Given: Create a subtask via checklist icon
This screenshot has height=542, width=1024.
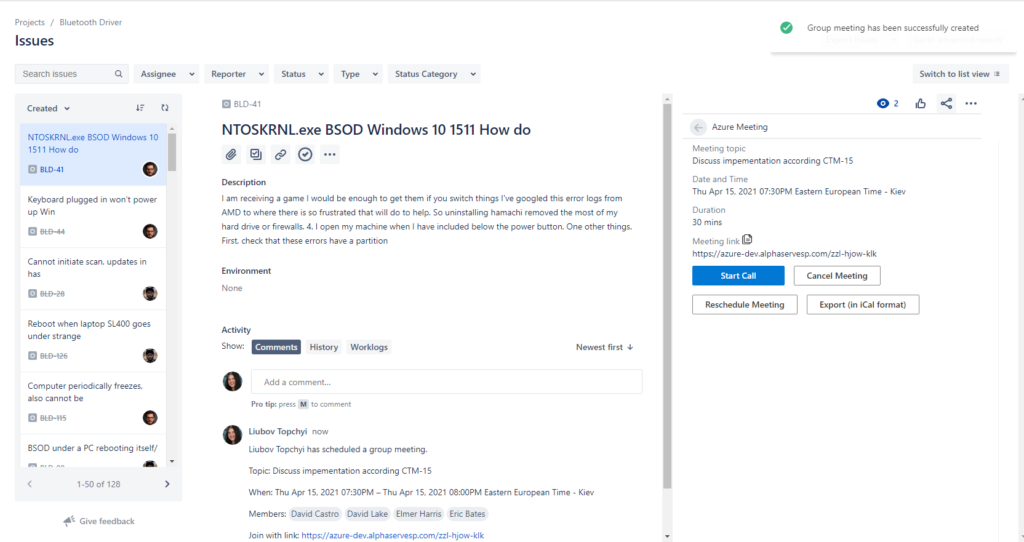Looking at the screenshot, I should [x=256, y=155].
